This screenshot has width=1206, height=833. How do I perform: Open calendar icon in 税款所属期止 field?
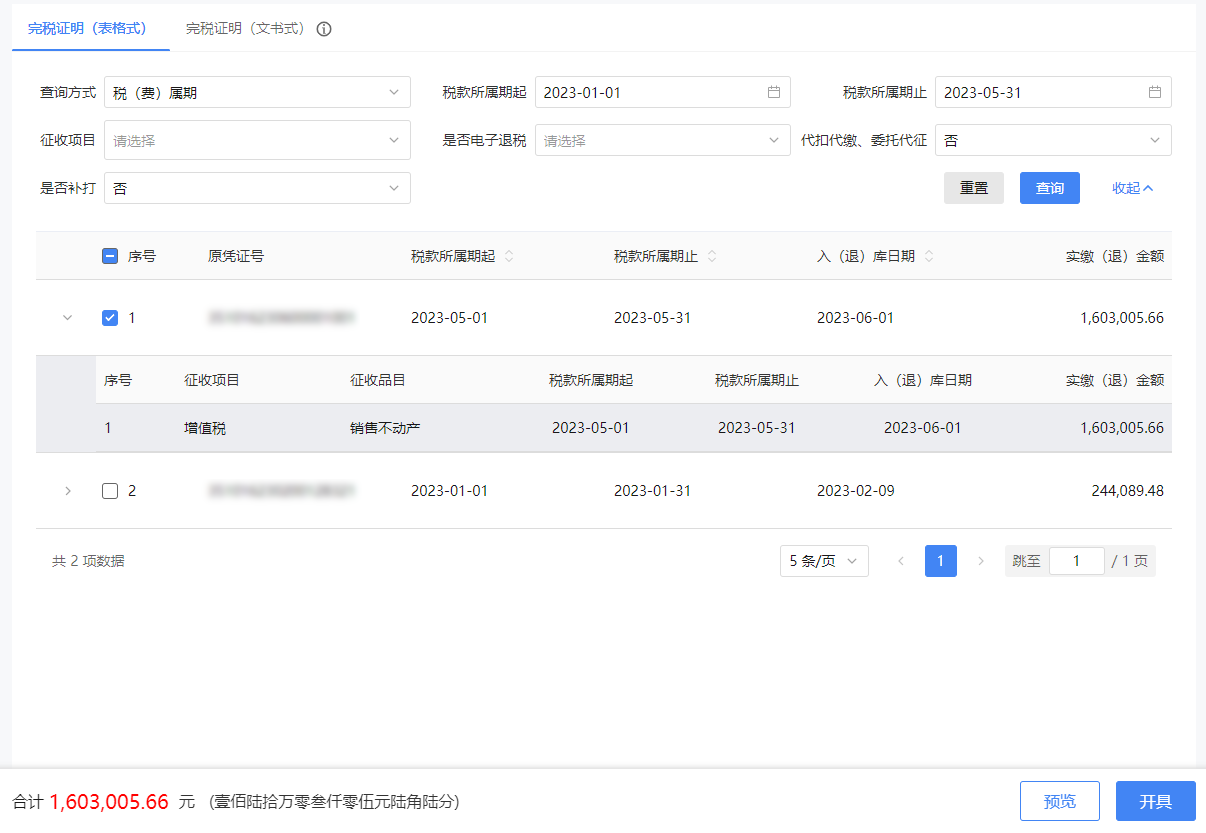(x=1154, y=92)
